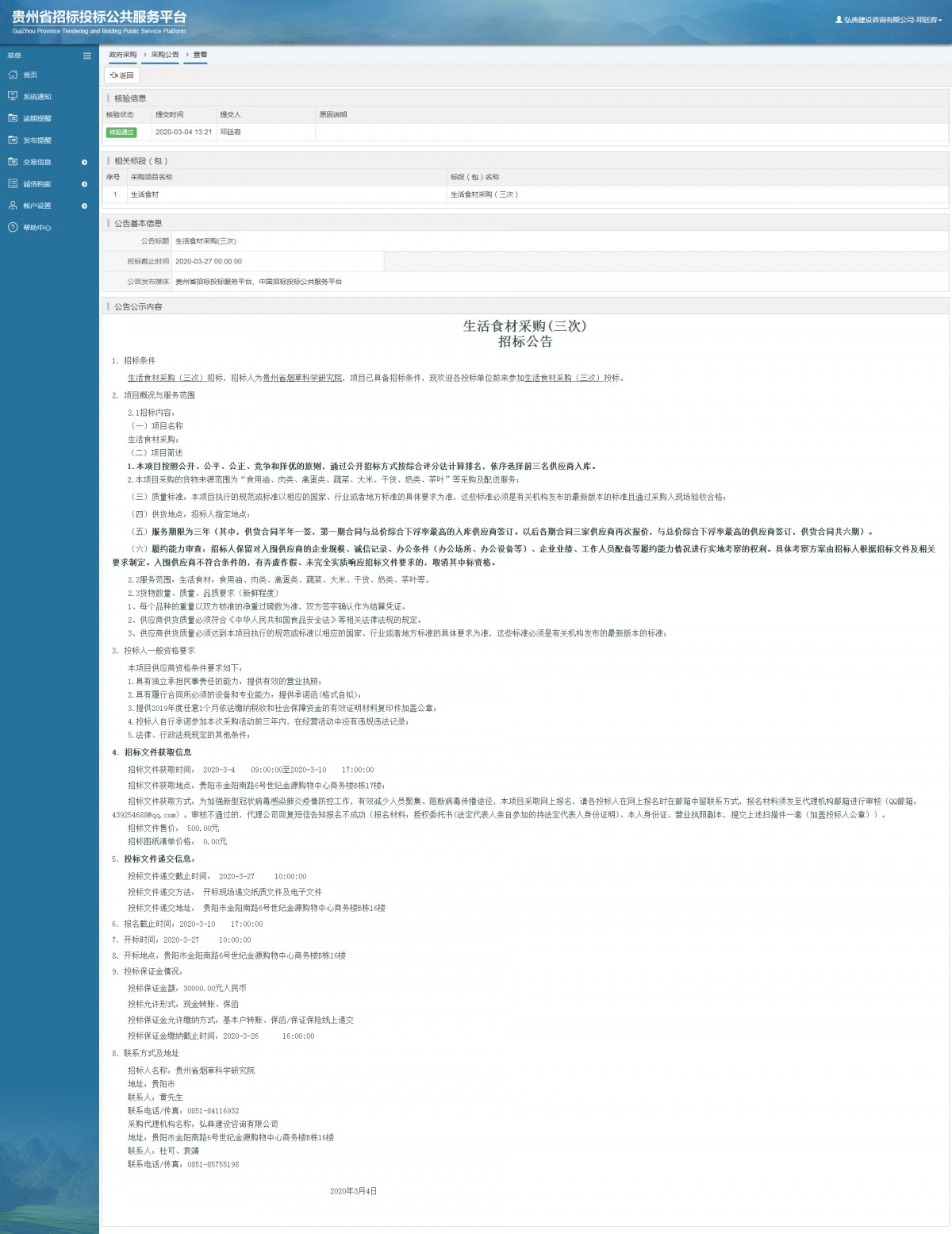Click the green 核验通过 status badge

click(x=121, y=133)
